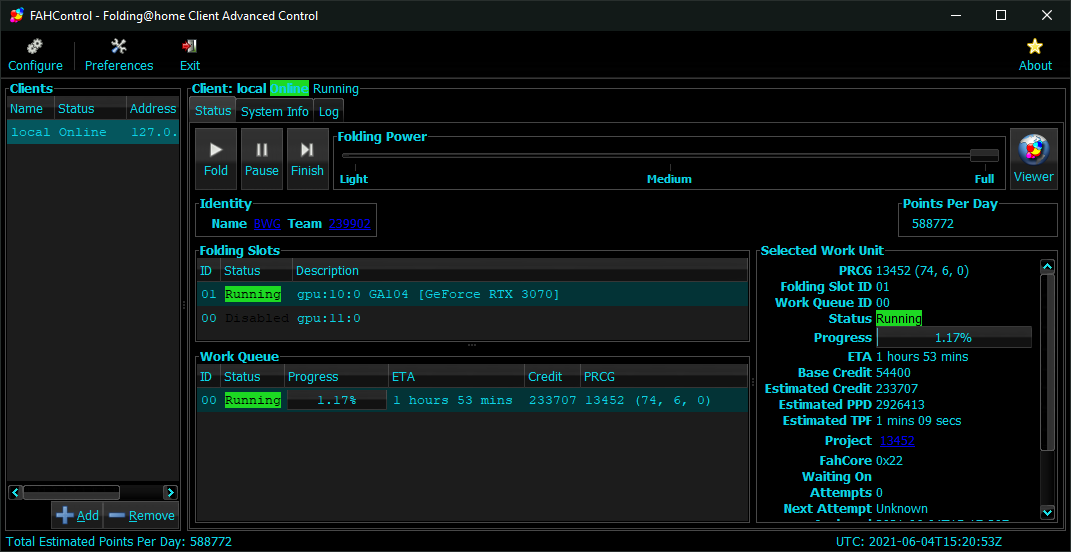Sort clients by Name column header
This screenshot has height=552, width=1071.
tap(31, 109)
